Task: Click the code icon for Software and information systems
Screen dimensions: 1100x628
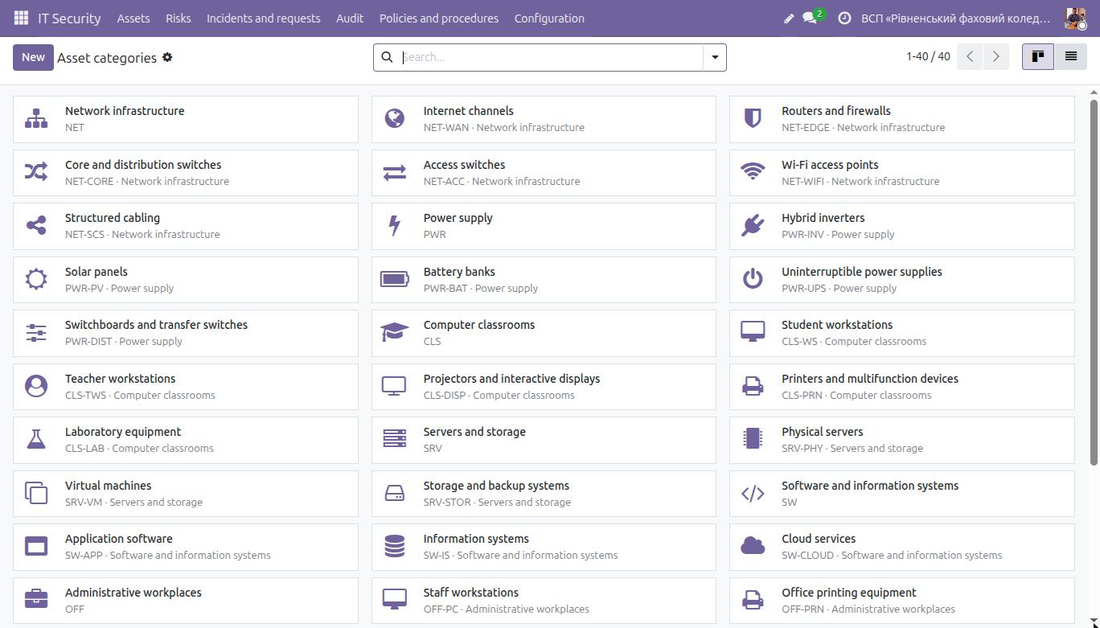Action: click(753, 493)
